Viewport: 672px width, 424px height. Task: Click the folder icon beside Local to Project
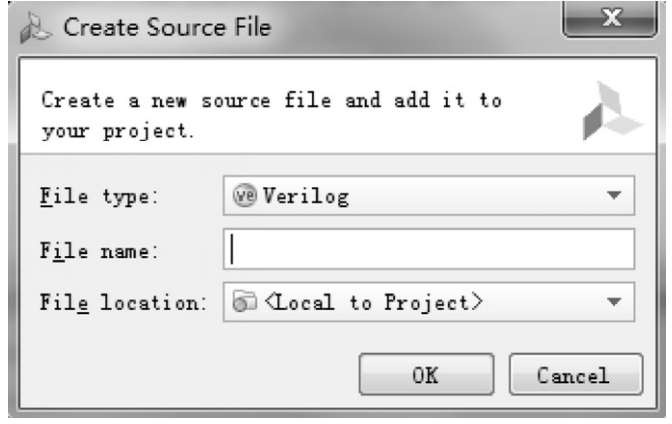tap(244, 301)
